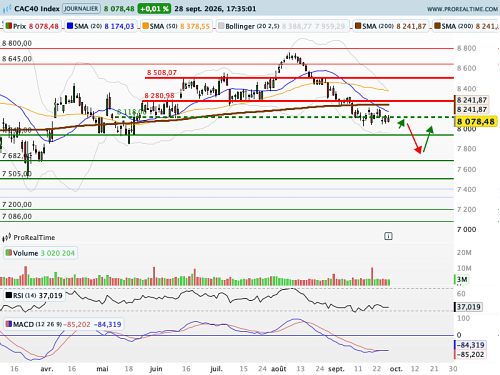Click the 28 sept. 2026 timestamp
The width and height of the screenshot is (500, 375).
[215, 9]
